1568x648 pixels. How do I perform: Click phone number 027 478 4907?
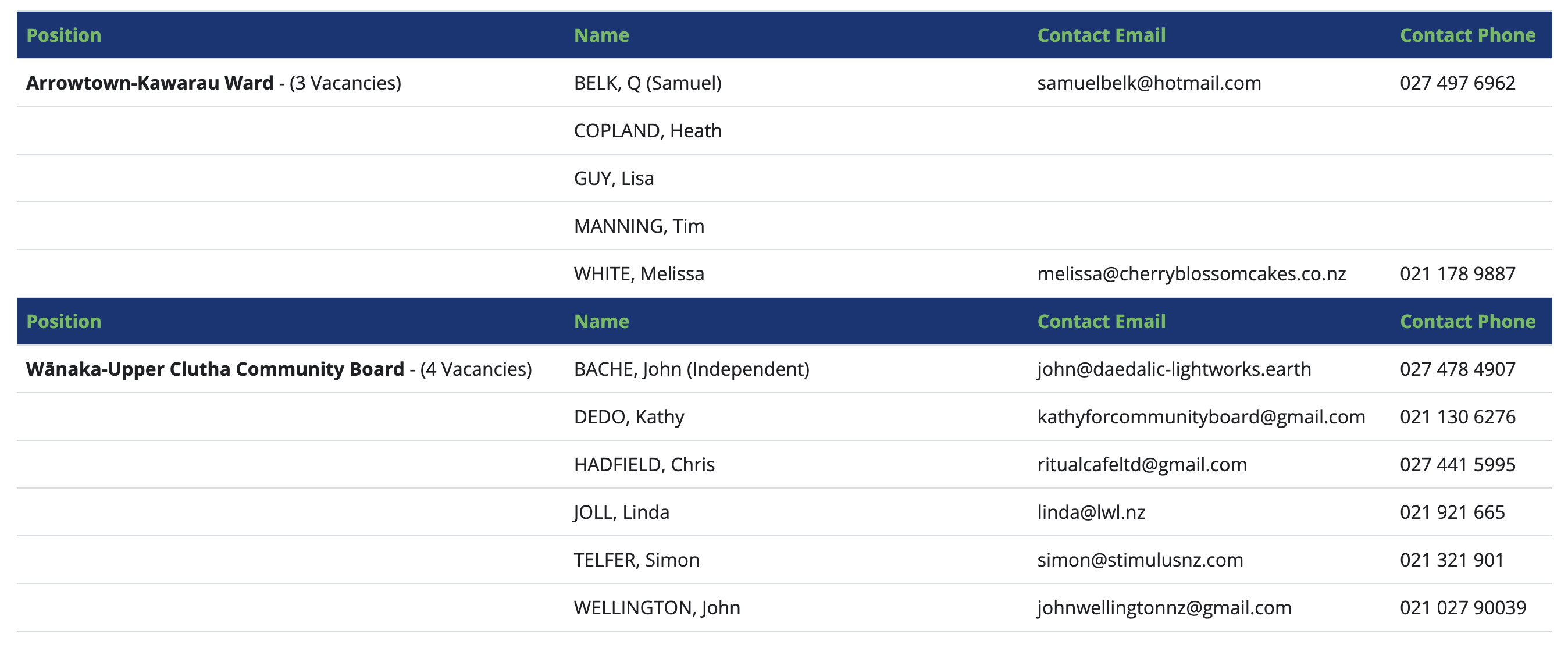(x=1457, y=369)
